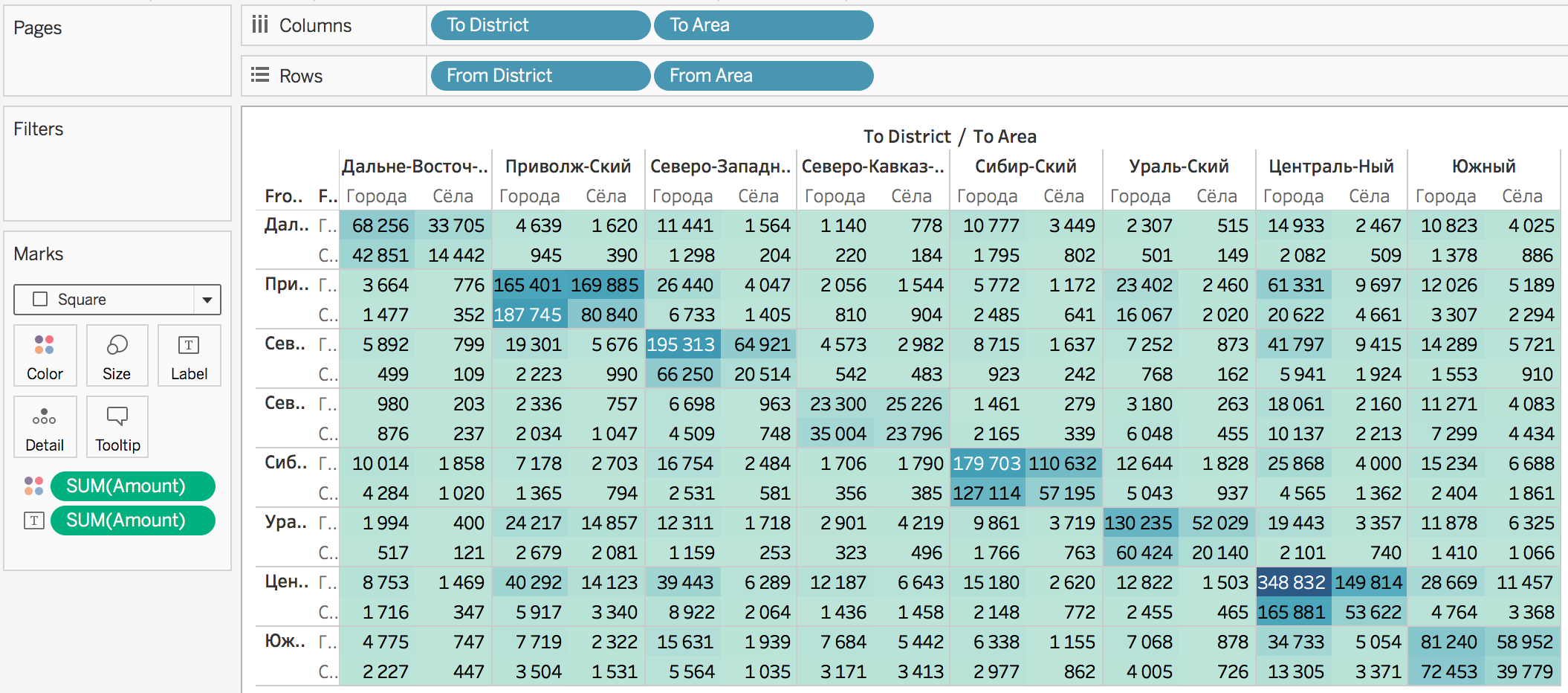Click cell with value 195 313
The height and width of the screenshot is (693, 1568).
click(681, 344)
